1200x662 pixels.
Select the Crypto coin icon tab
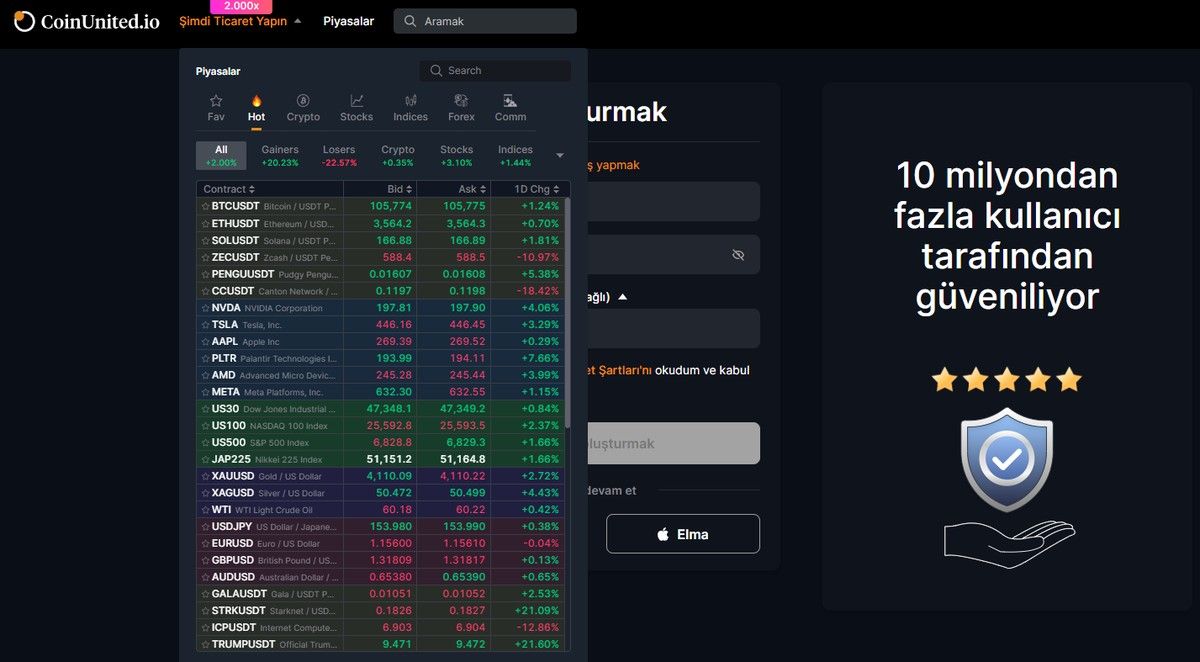coord(303,107)
